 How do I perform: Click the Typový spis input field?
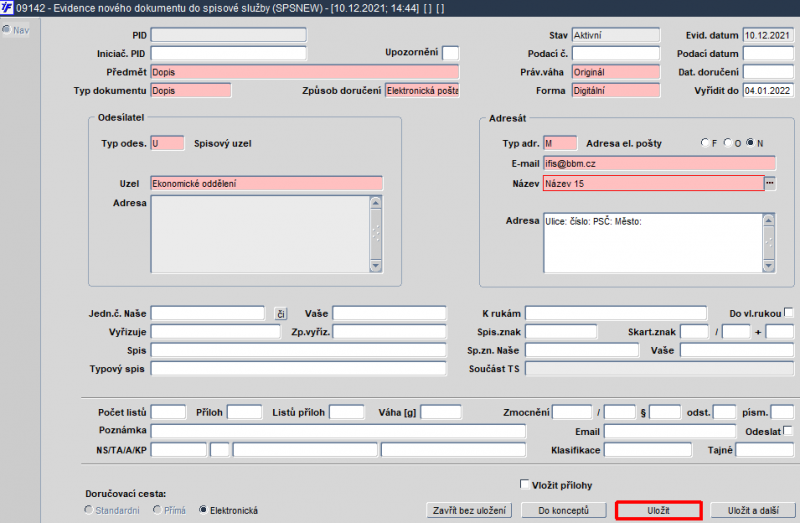point(298,368)
